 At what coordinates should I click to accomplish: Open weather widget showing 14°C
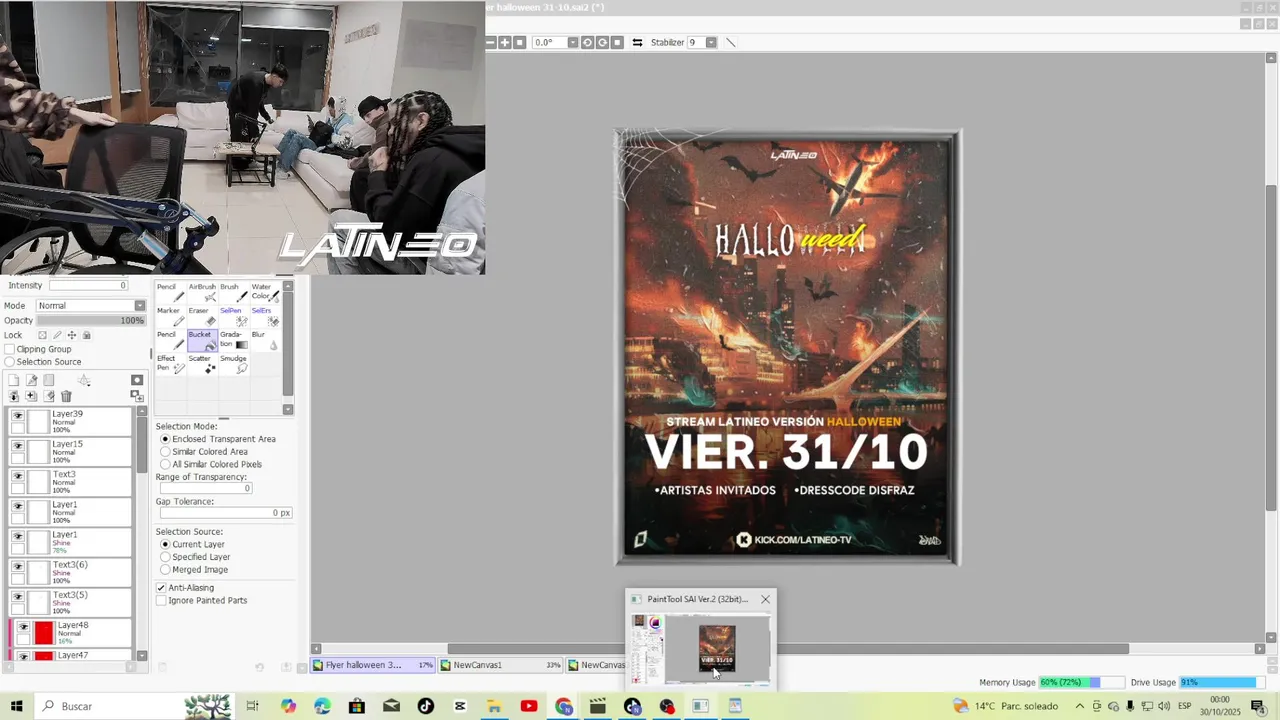coord(1005,706)
